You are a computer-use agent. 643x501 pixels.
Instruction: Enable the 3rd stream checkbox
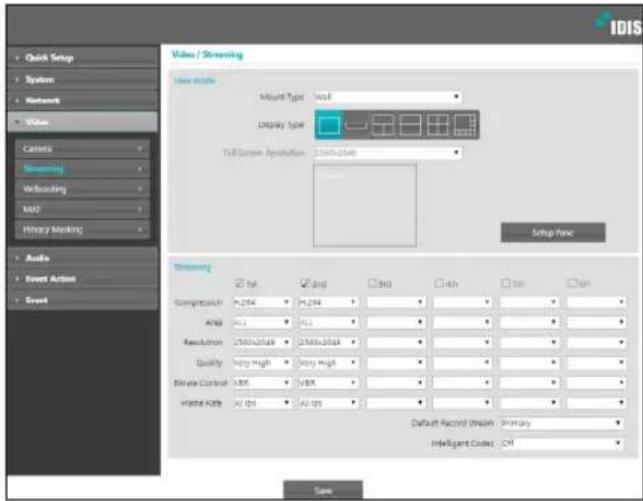click(x=372, y=283)
